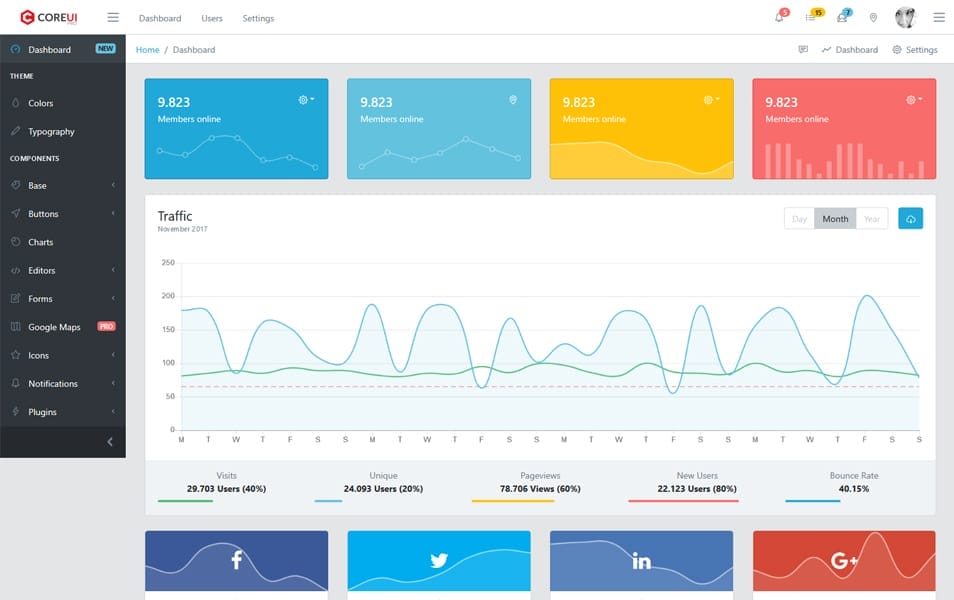This screenshot has height=600, width=954.
Task: Click Home in the breadcrumb
Action: tap(147, 49)
